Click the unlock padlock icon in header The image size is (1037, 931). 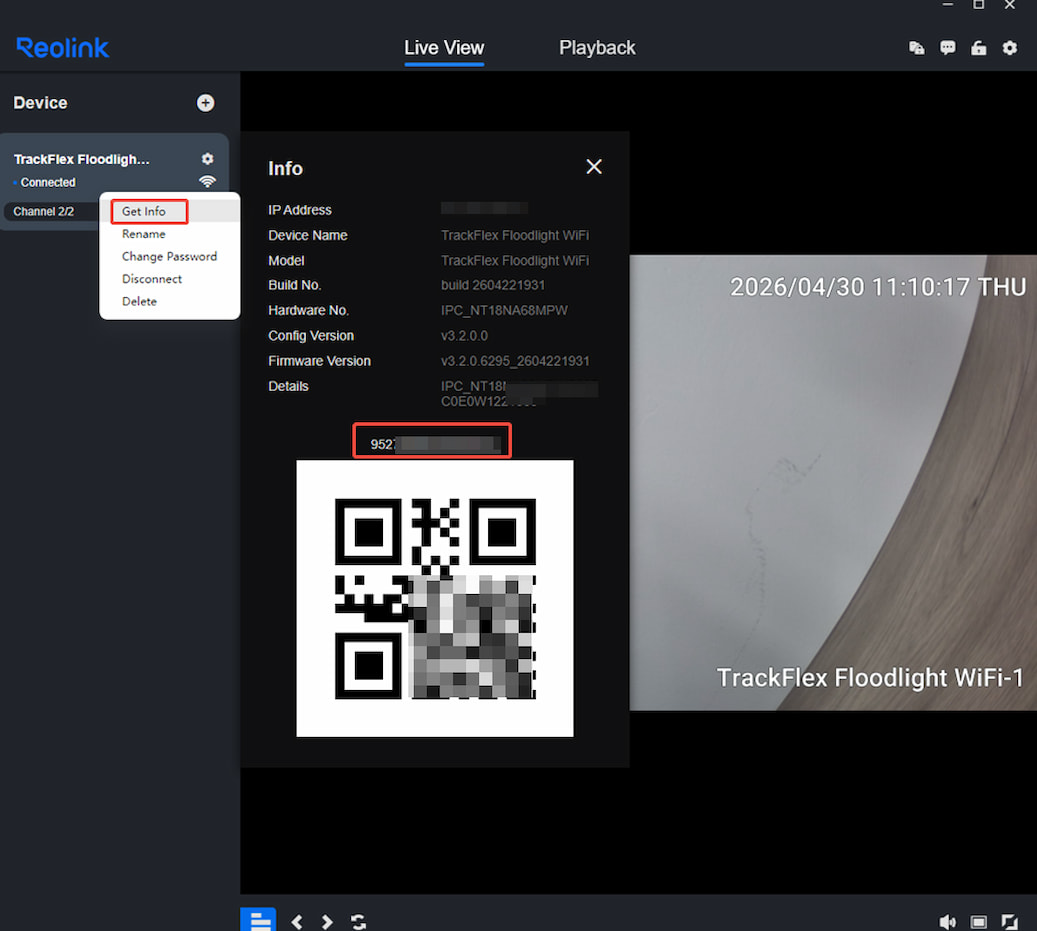(979, 48)
